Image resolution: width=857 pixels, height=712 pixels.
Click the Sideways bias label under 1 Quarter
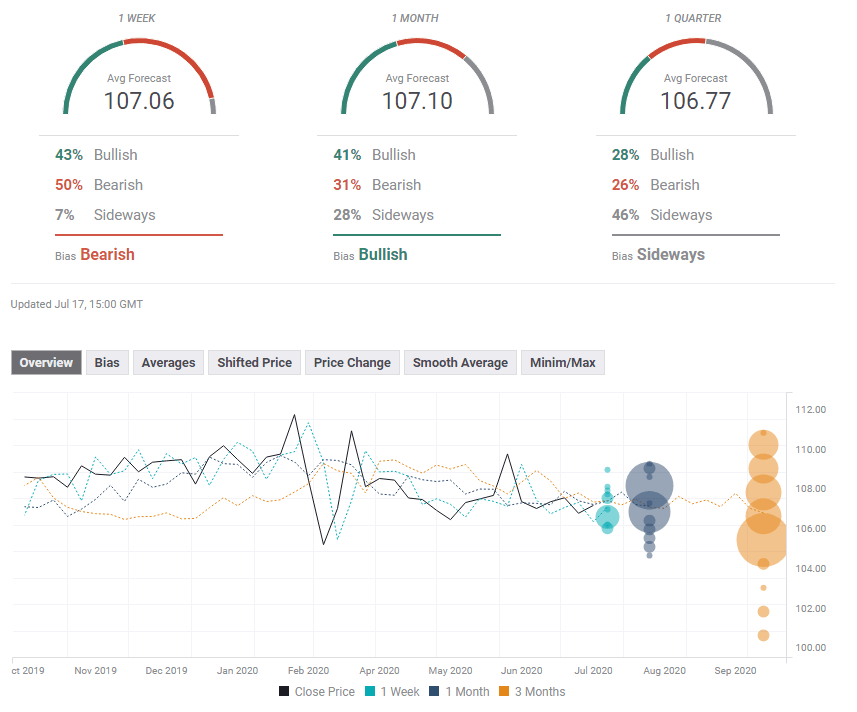tap(670, 254)
